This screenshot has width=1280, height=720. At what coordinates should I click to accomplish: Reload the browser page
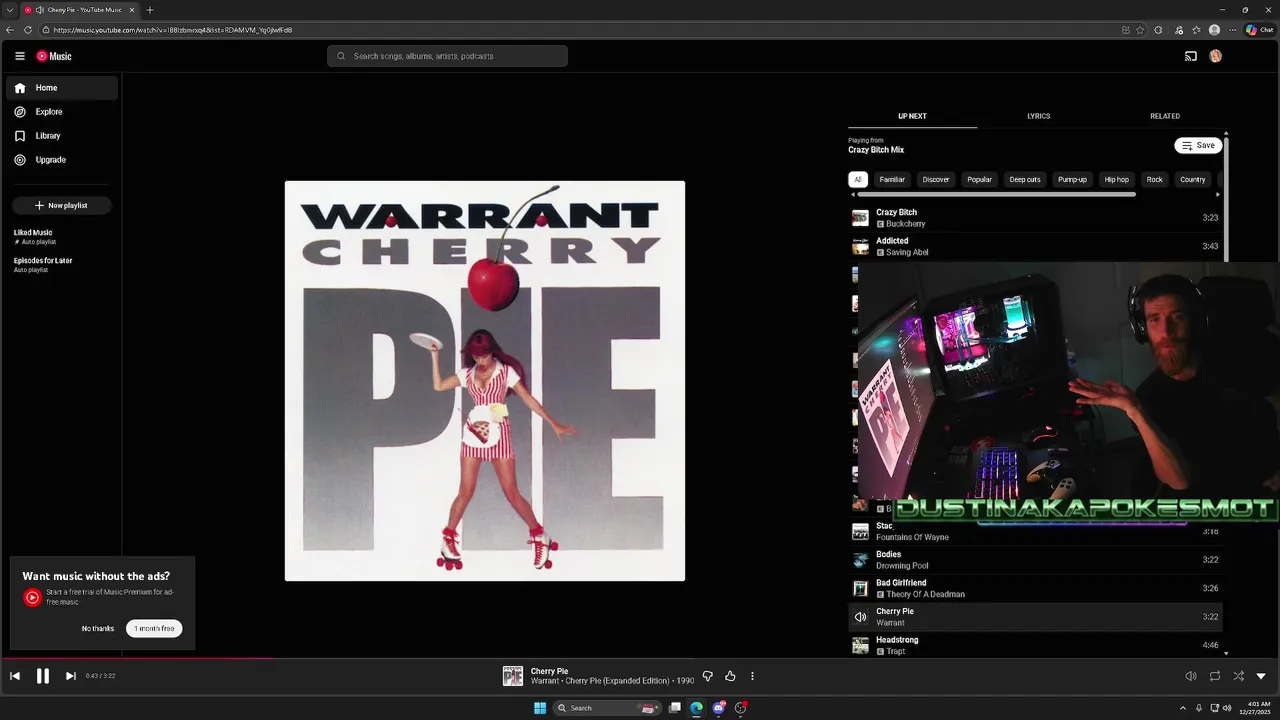pyautogui.click(x=27, y=30)
